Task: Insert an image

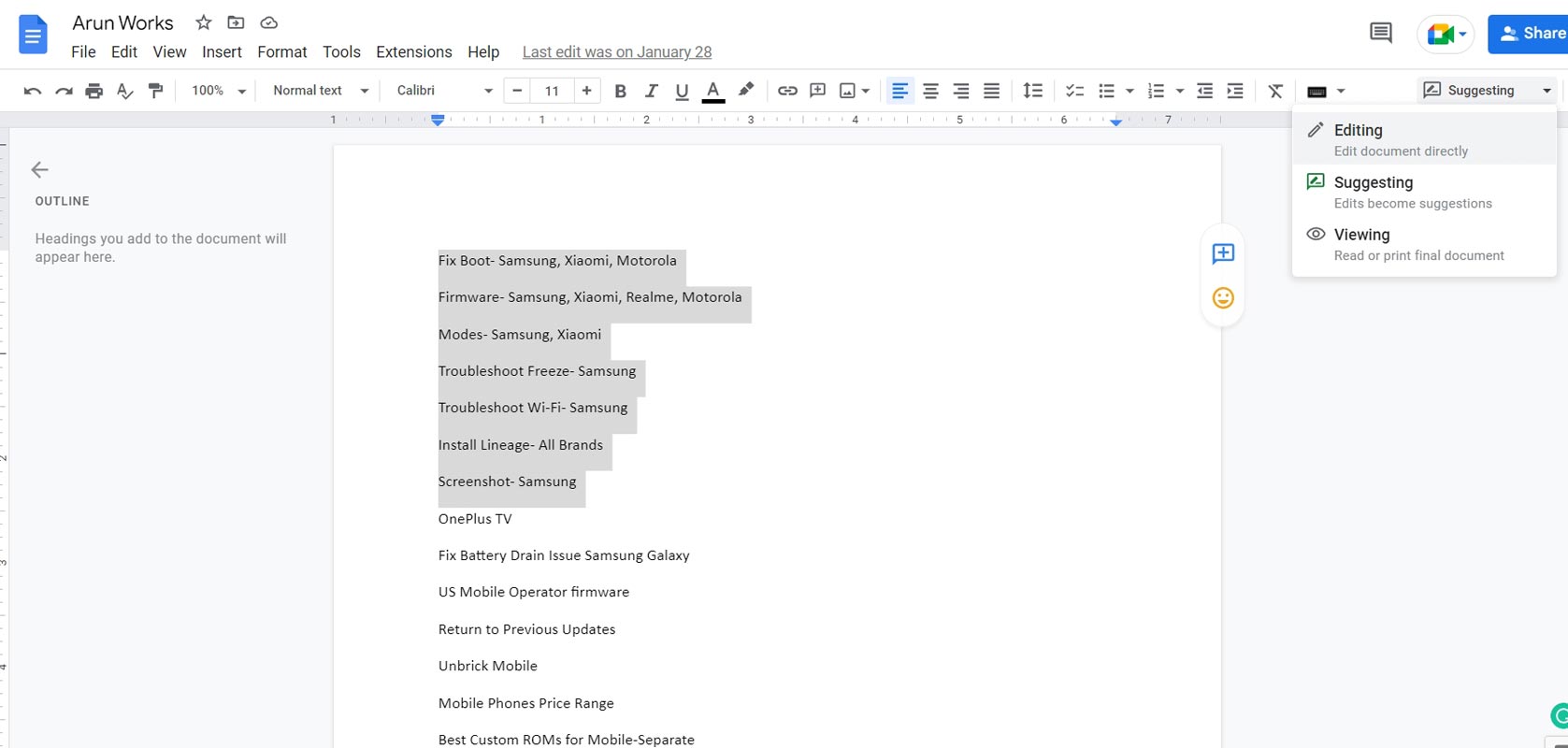Action: pos(847,91)
